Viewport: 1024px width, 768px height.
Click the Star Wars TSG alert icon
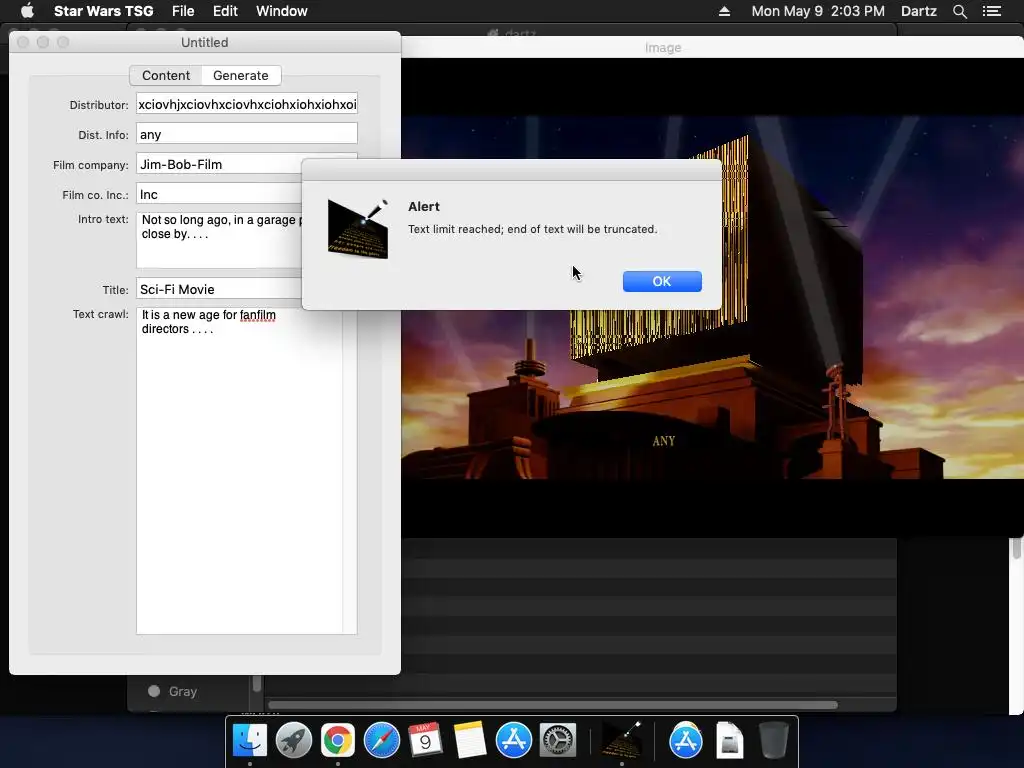358,229
